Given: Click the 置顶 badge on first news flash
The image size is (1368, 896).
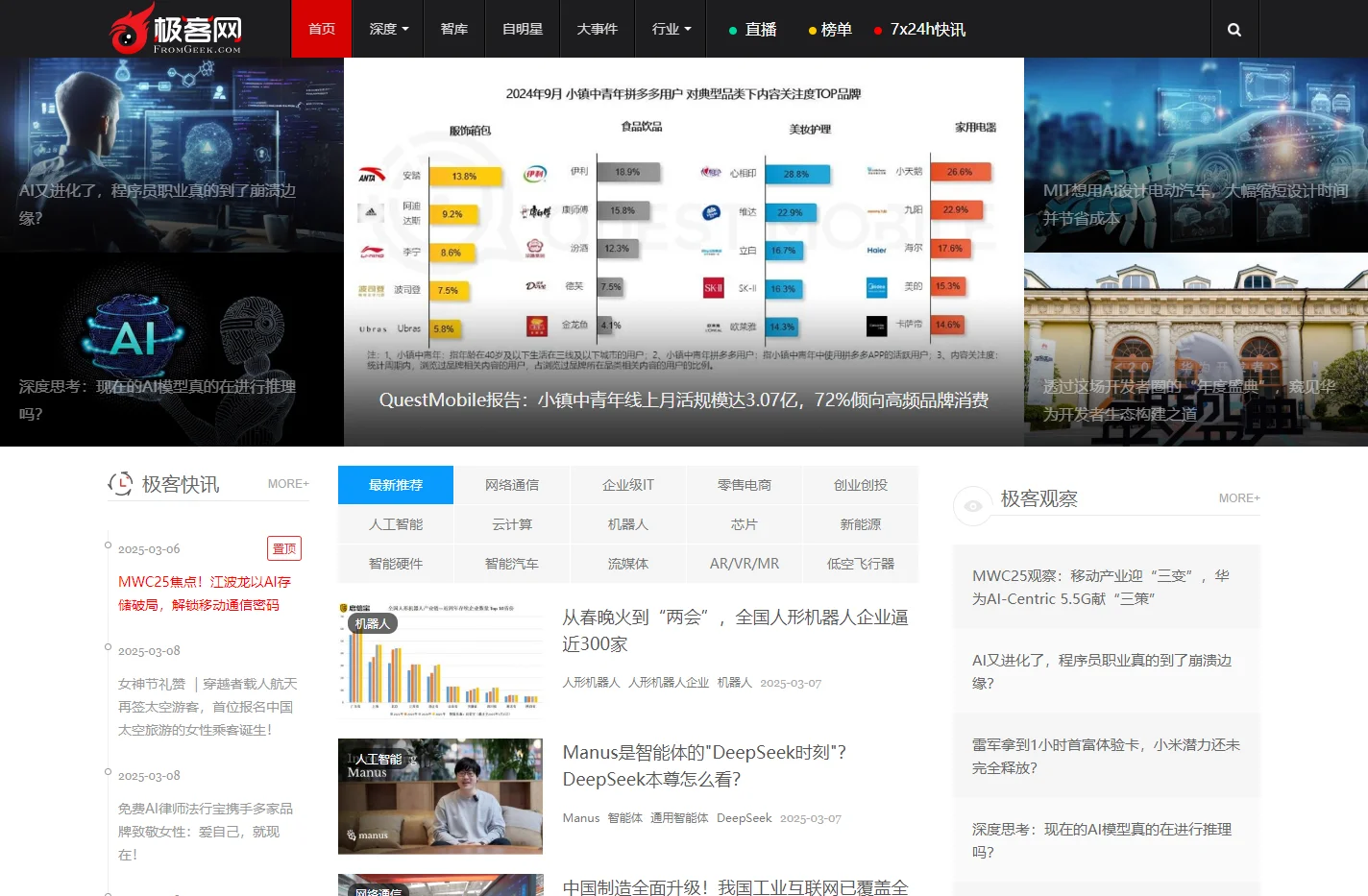Looking at the screenshot, I should (x=284, y=548).
